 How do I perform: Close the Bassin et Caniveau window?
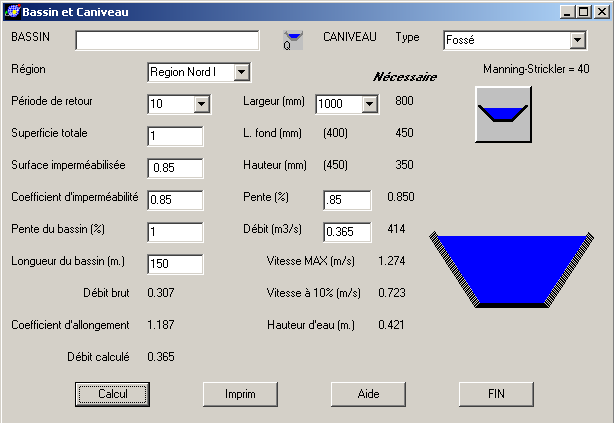coord(602,12)
